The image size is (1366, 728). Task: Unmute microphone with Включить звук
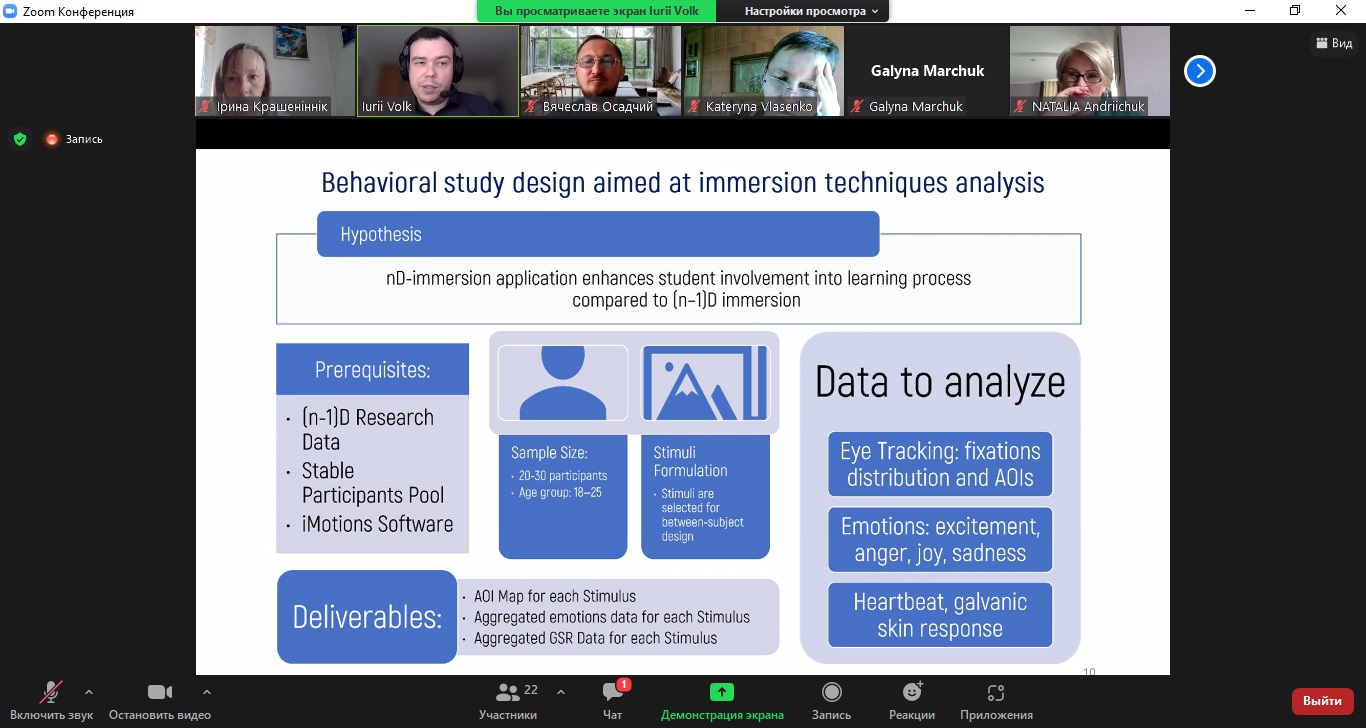[x=50, y=693]
